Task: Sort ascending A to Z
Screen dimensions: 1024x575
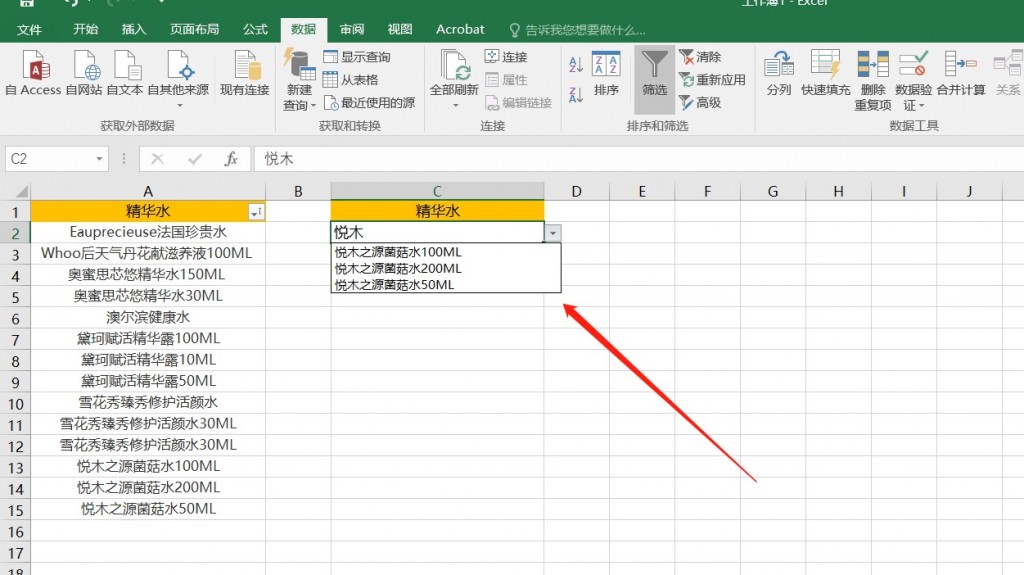Action: (x=575, y=64)
